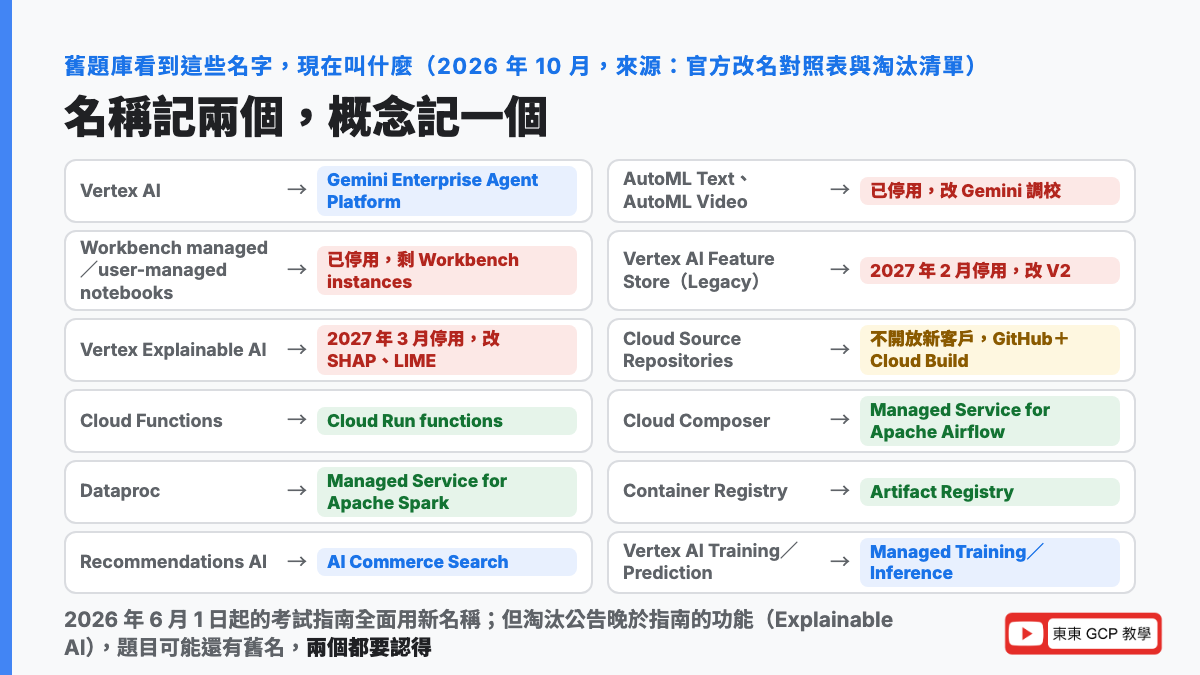Click the arrow in the Cloud Functions row
The image size is (1200, 675).
pyautogui.click(x=296, y=420)
